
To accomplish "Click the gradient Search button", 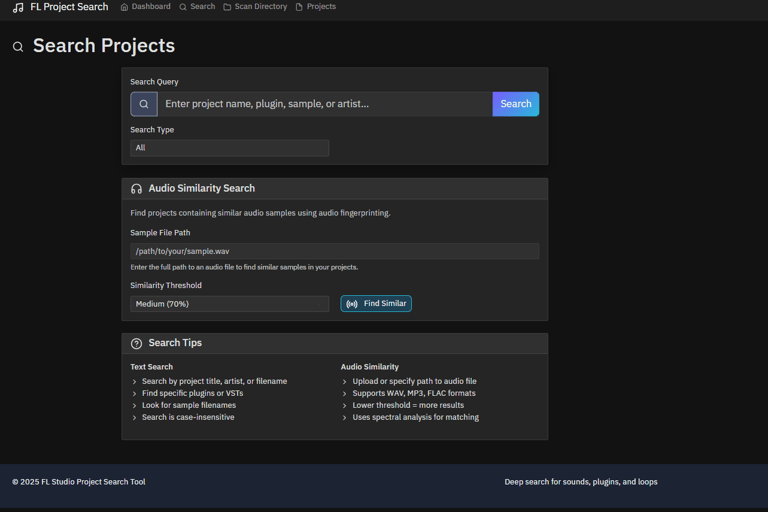I will pyautogui.click(x=516, y=104).
